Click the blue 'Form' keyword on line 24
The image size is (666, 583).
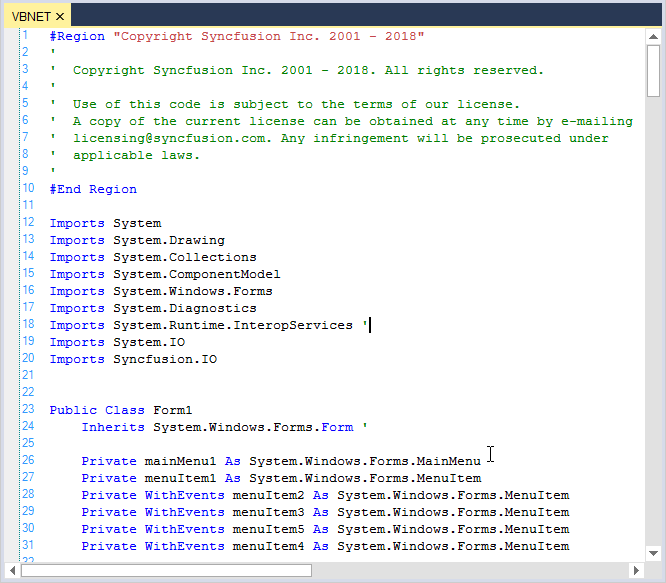click(x=337, y=427)
